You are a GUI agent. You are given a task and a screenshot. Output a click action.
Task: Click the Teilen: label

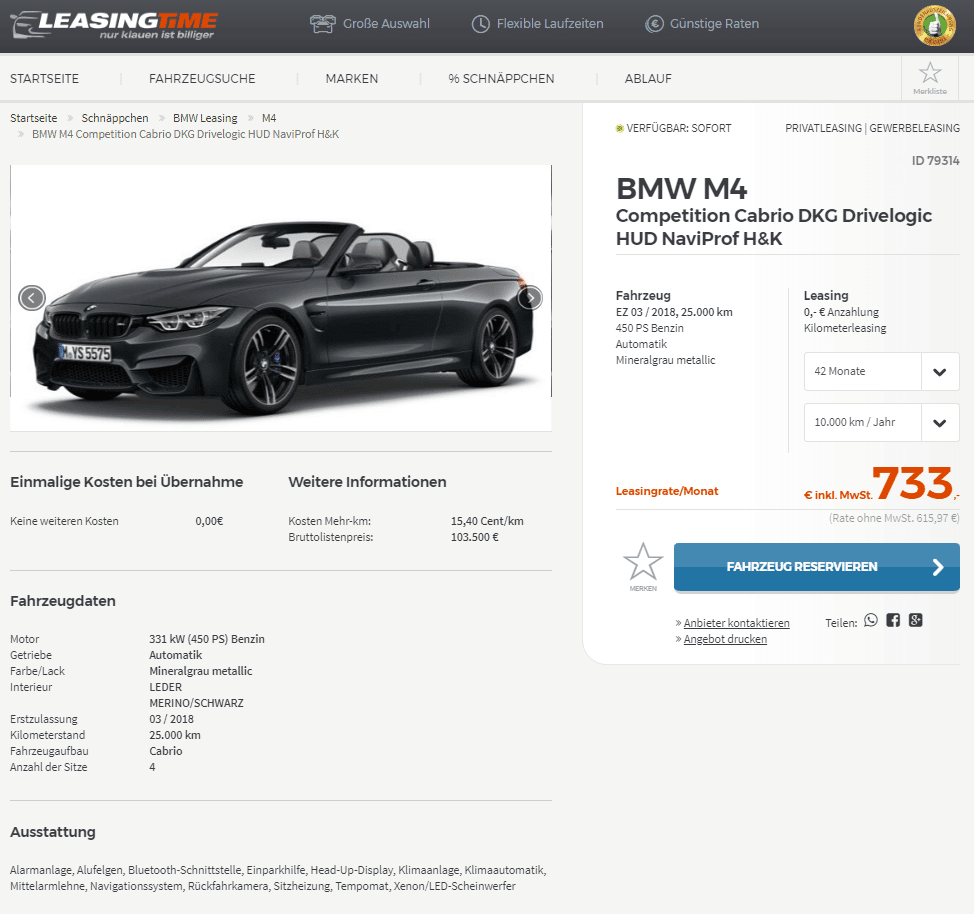coord(841,623)
